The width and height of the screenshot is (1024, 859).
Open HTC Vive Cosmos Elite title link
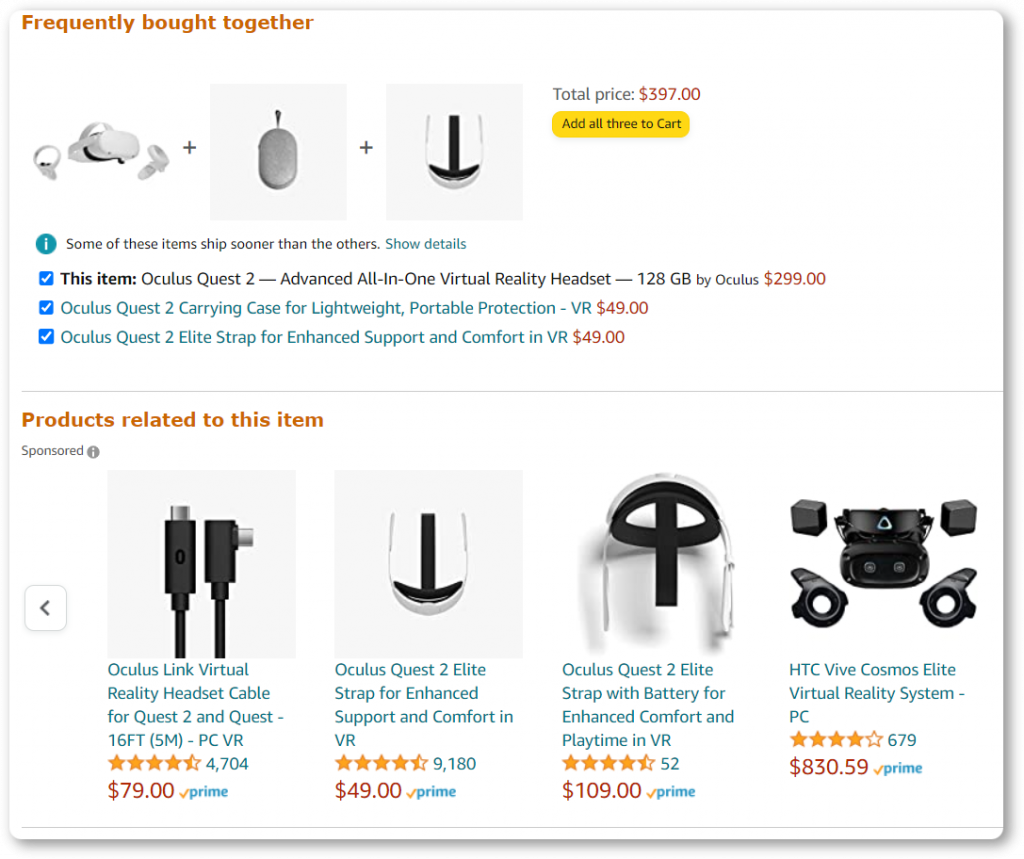click(x=876, y=694)
